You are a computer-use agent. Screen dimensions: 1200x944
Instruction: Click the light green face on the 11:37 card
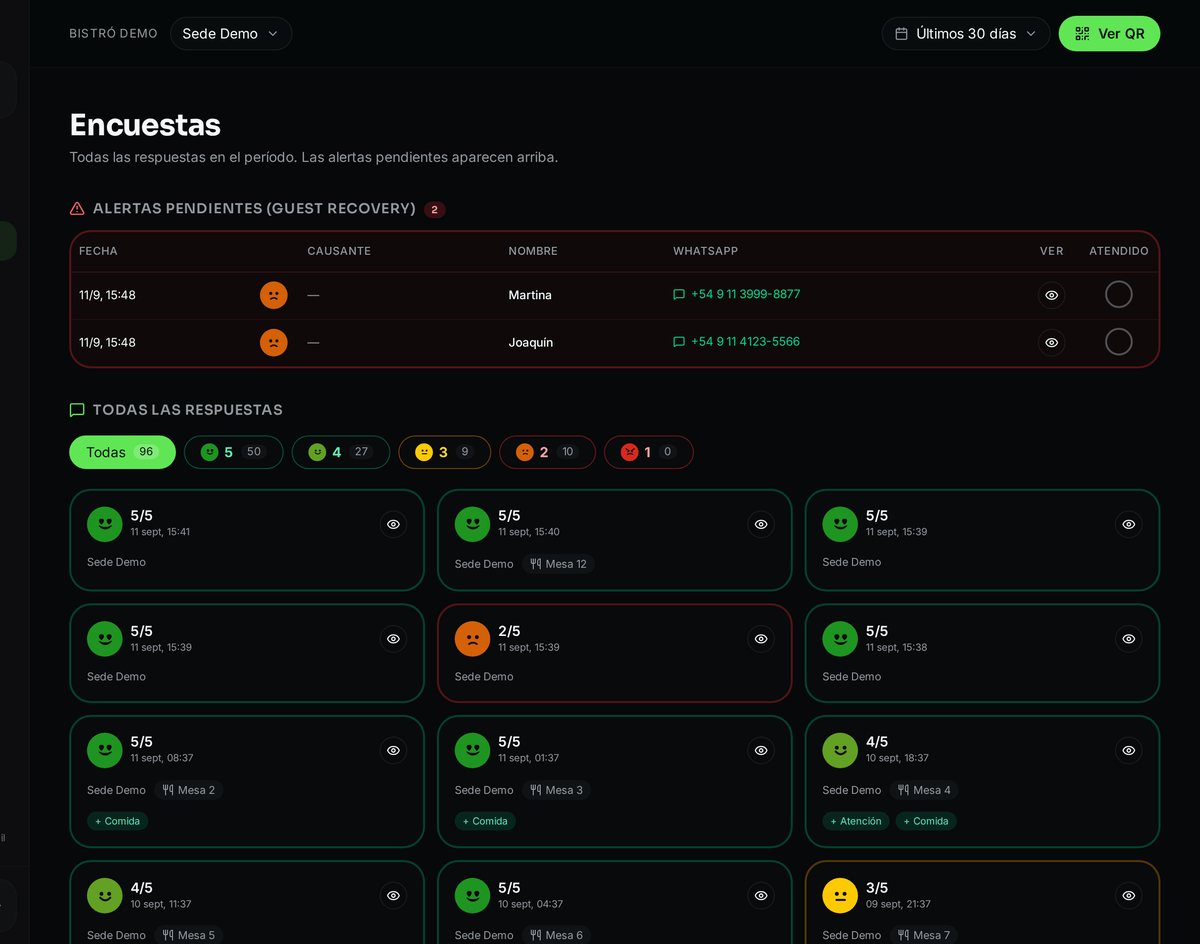[105, 896]
